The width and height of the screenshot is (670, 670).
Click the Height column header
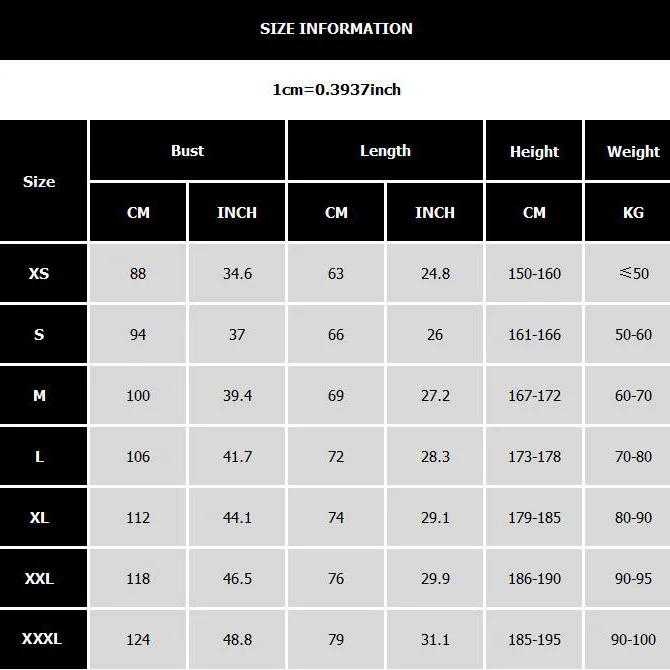[x=534, y=152]
